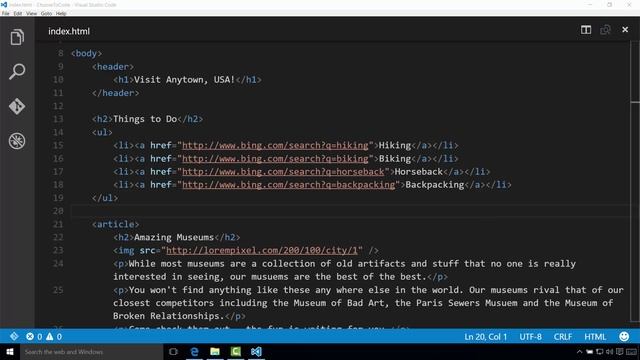The height and width of the screenshot is (360, 640).
Task: Open Task View on the taskbar
Action: tap(173, 351)
